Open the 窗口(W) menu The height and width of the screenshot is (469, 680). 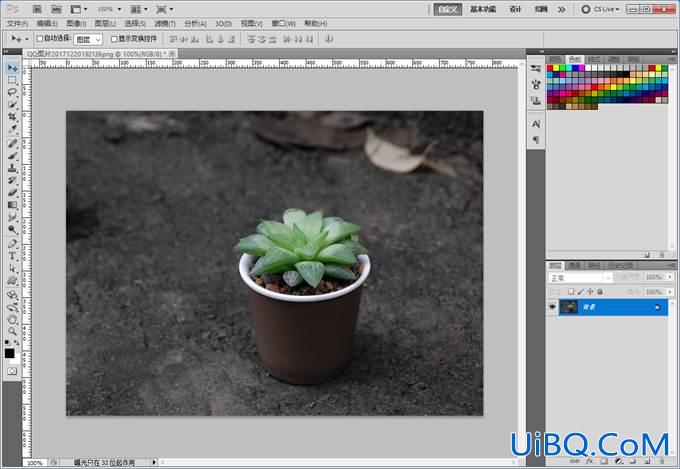283,23
